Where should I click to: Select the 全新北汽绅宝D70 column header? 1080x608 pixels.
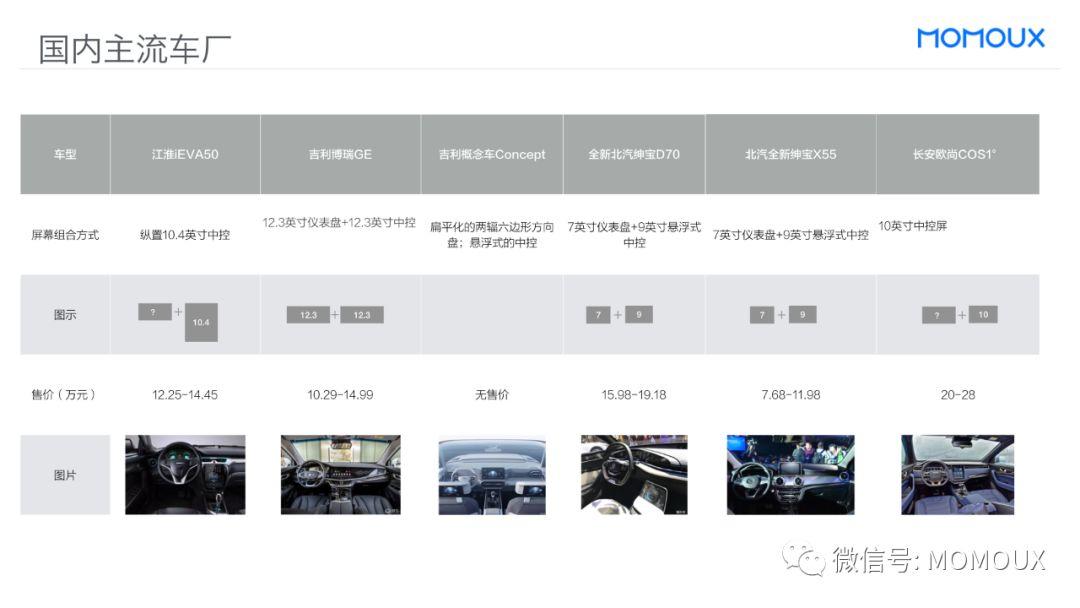click(x=634, y=154)
